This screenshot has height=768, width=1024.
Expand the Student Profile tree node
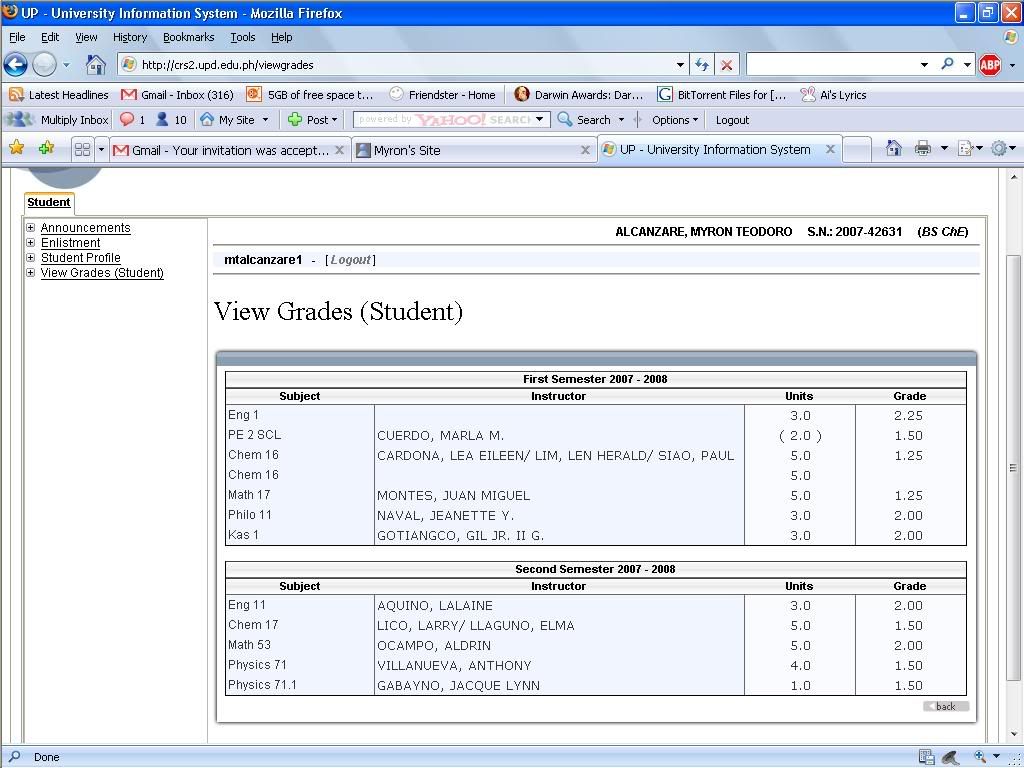[x=31, y=258]
